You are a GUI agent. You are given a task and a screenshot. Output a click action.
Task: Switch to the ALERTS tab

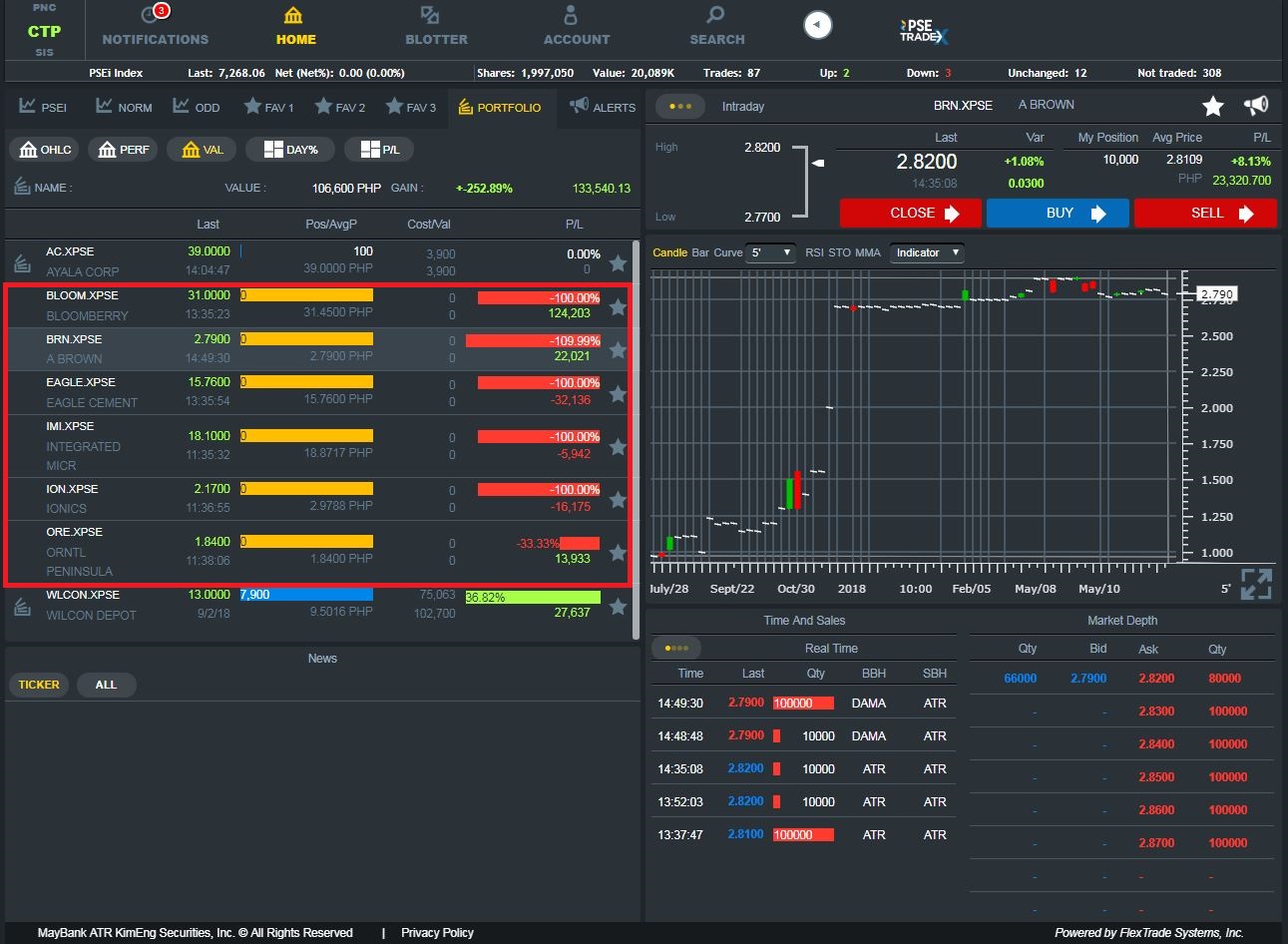tap(603, 107)
